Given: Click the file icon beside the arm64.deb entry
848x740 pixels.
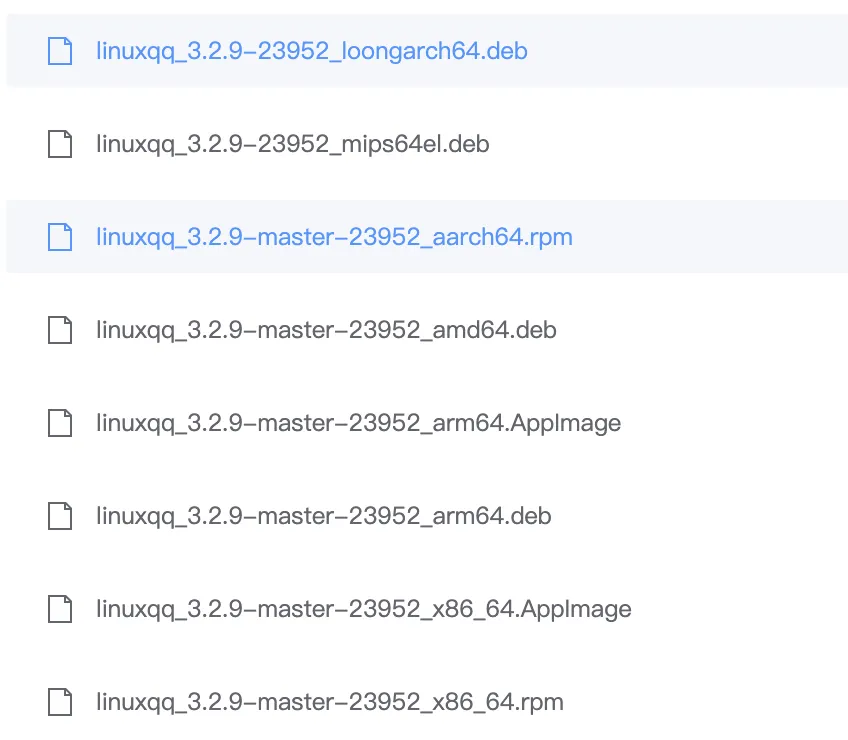Looking at the screenshot, I should point(60,516).
